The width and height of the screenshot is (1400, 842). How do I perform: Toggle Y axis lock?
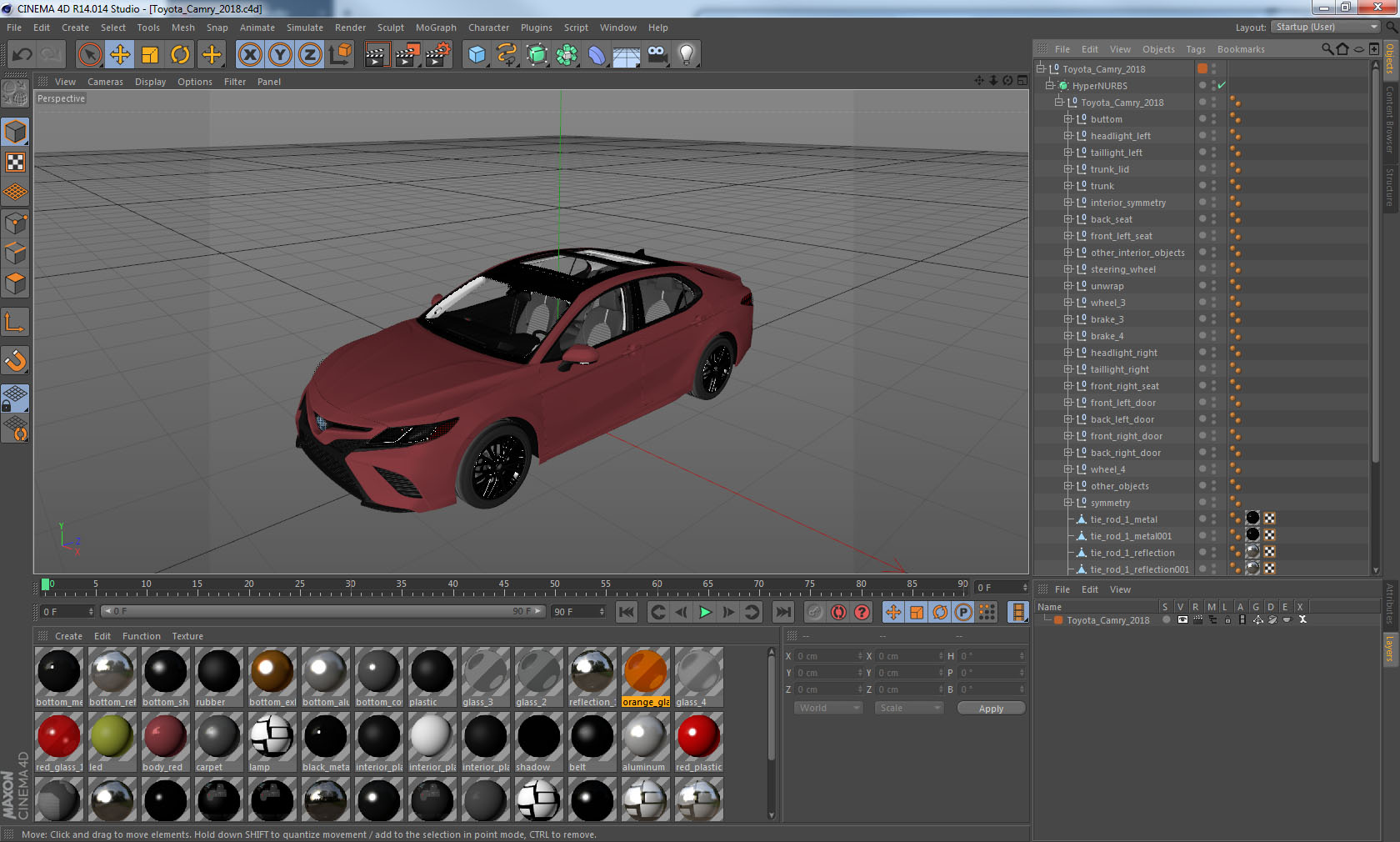pos(280,55)
